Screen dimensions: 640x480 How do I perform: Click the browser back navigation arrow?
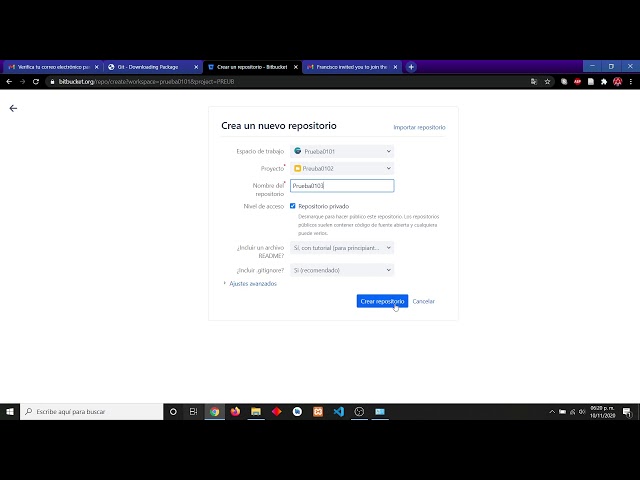point(9,82)
